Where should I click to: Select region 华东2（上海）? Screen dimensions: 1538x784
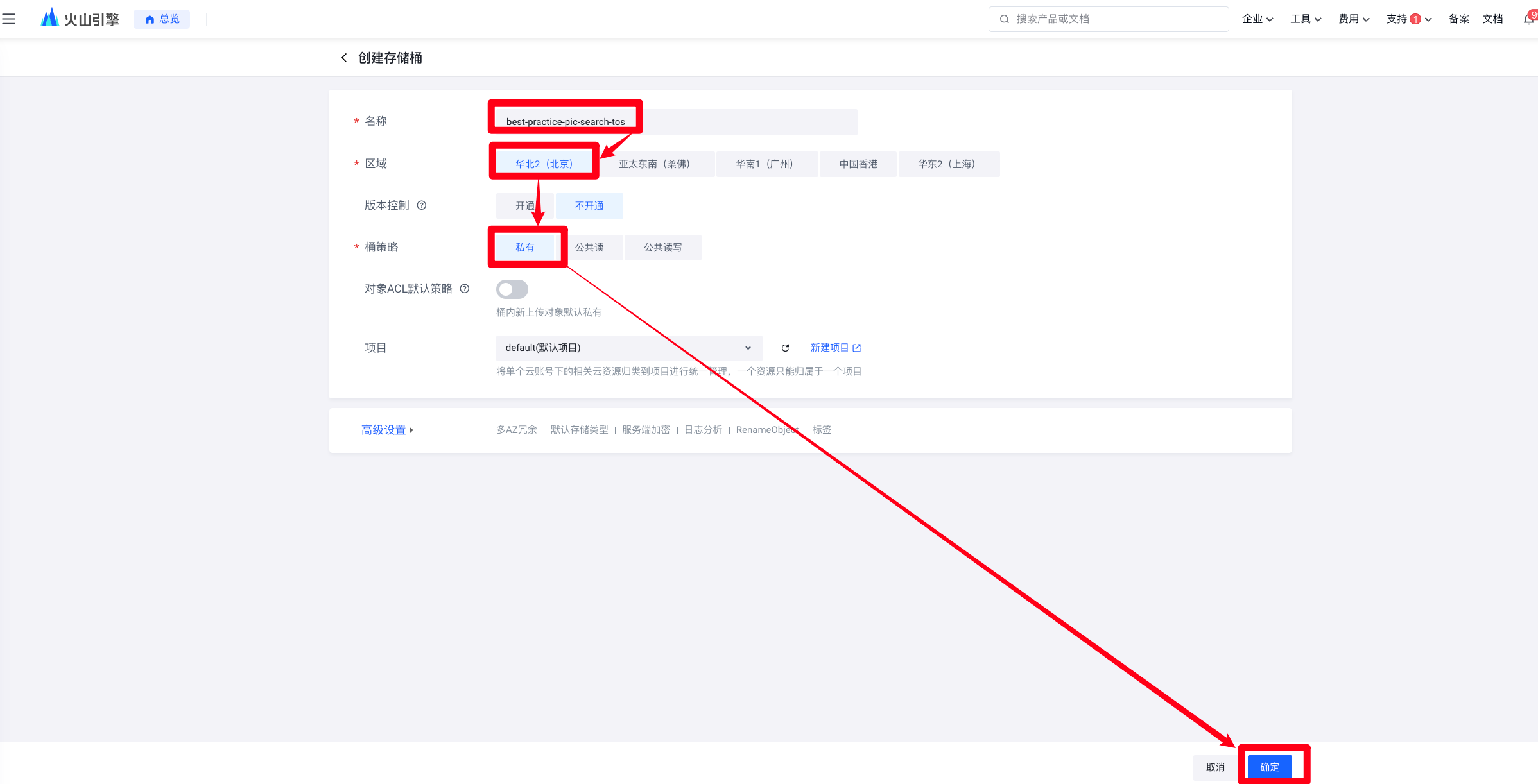point(949,164)
